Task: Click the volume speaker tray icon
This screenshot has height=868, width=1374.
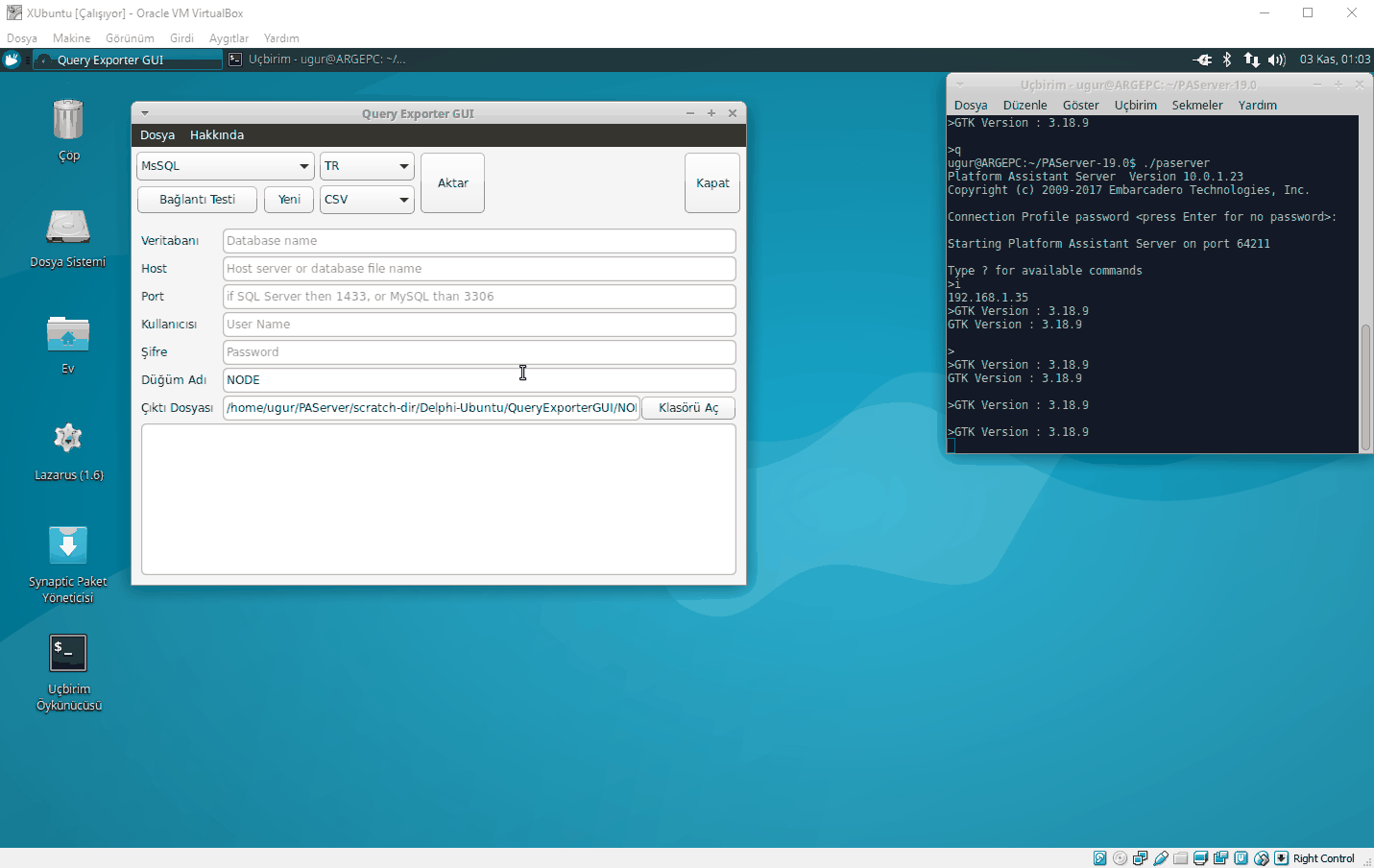Action: click(x=1276, y=60)
